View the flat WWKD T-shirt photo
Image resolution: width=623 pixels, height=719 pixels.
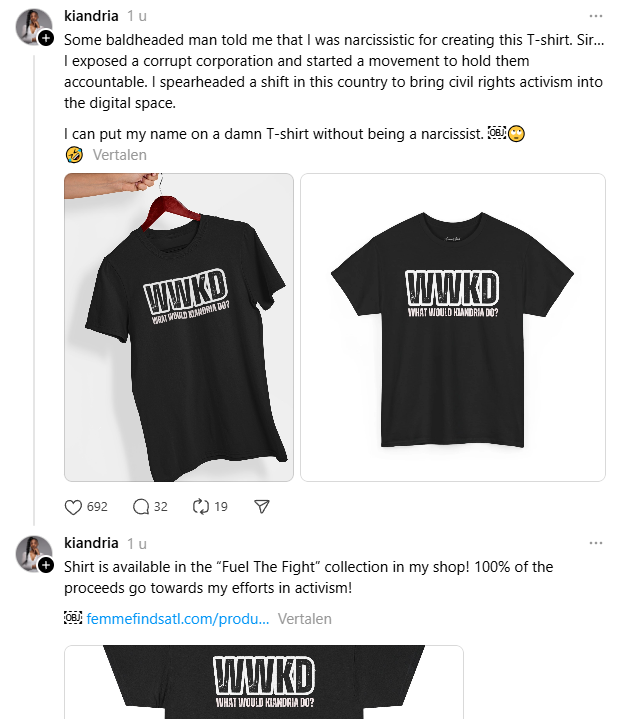[x=453, y=327]
